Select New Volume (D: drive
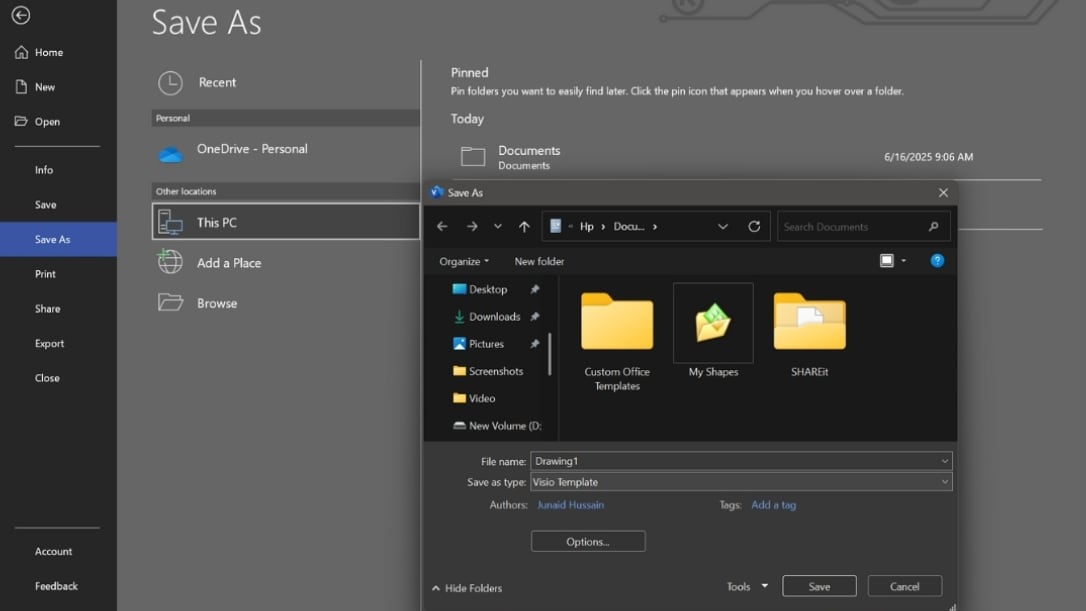The width and height of the screenshot is (1086, 611). (505, 425)
